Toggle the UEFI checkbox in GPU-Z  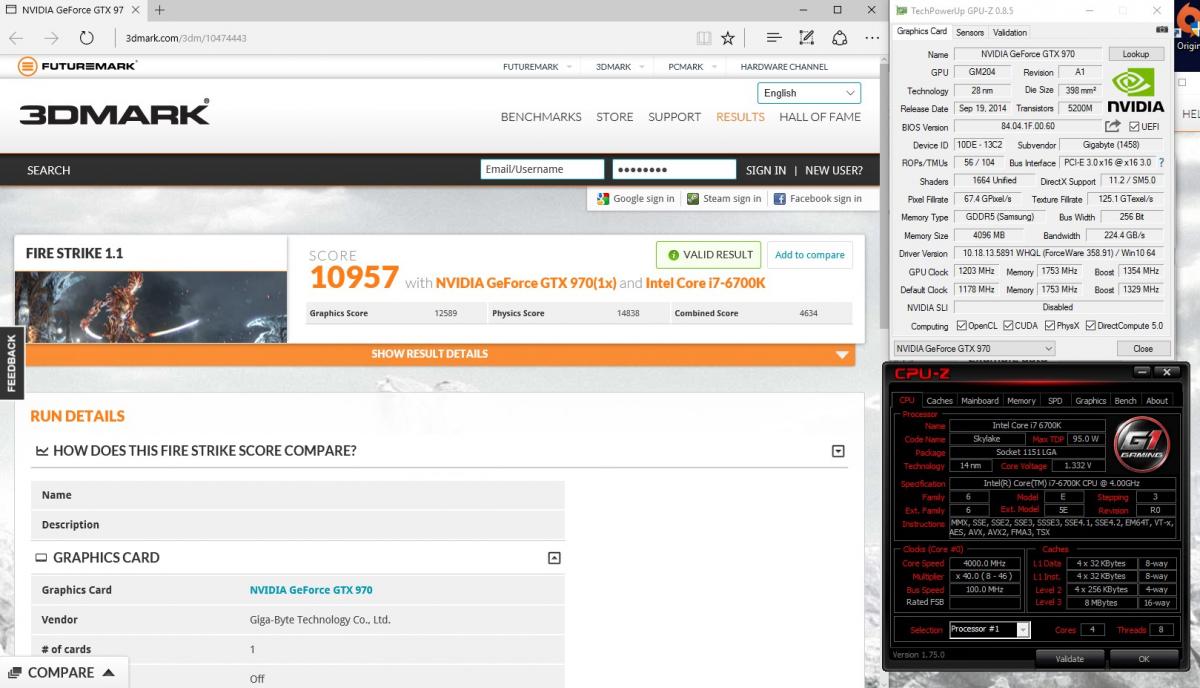[1134, 127]
